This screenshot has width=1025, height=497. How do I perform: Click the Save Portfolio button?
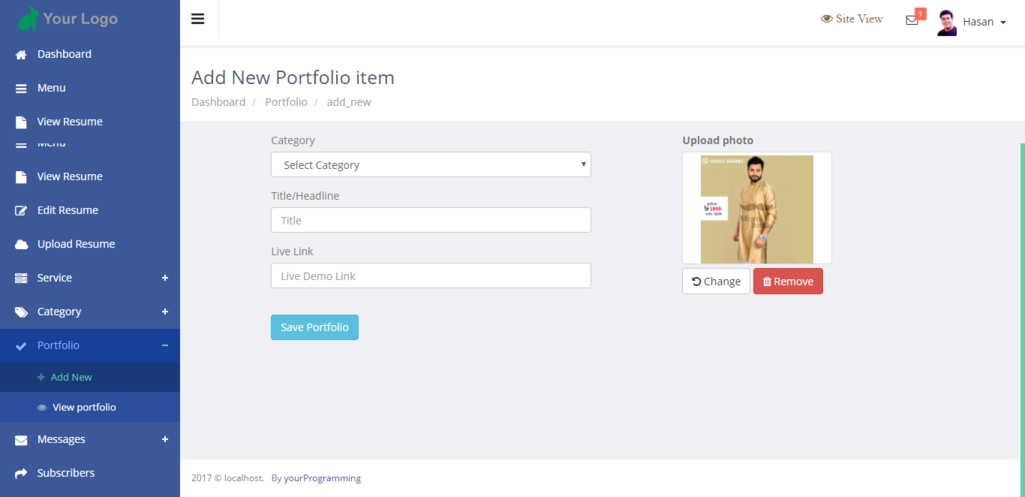coord(314,327)
